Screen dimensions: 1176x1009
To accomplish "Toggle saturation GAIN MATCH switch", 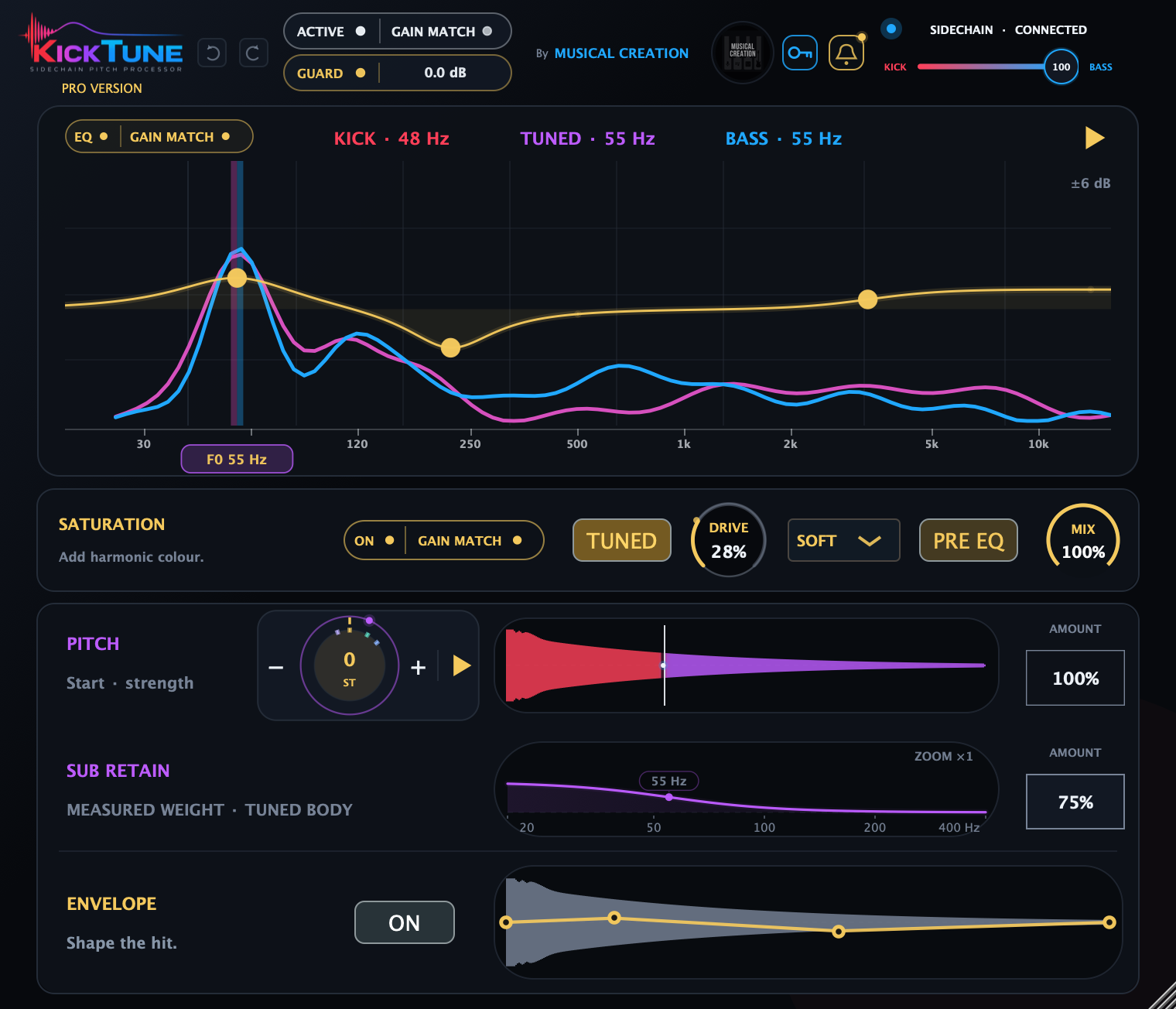I will [x=470, y=540].
